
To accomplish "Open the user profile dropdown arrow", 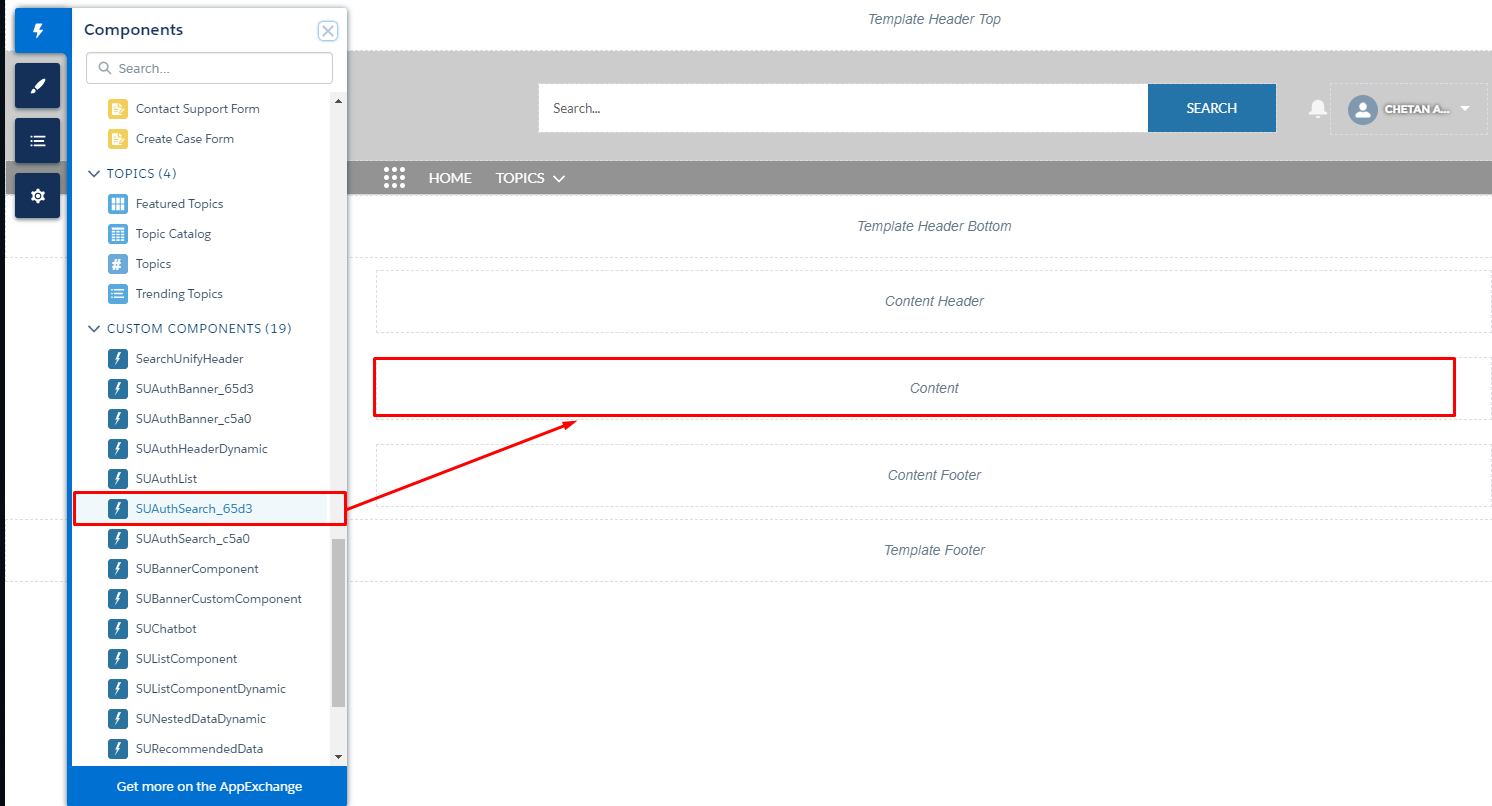I will [x=1465, y=108].
